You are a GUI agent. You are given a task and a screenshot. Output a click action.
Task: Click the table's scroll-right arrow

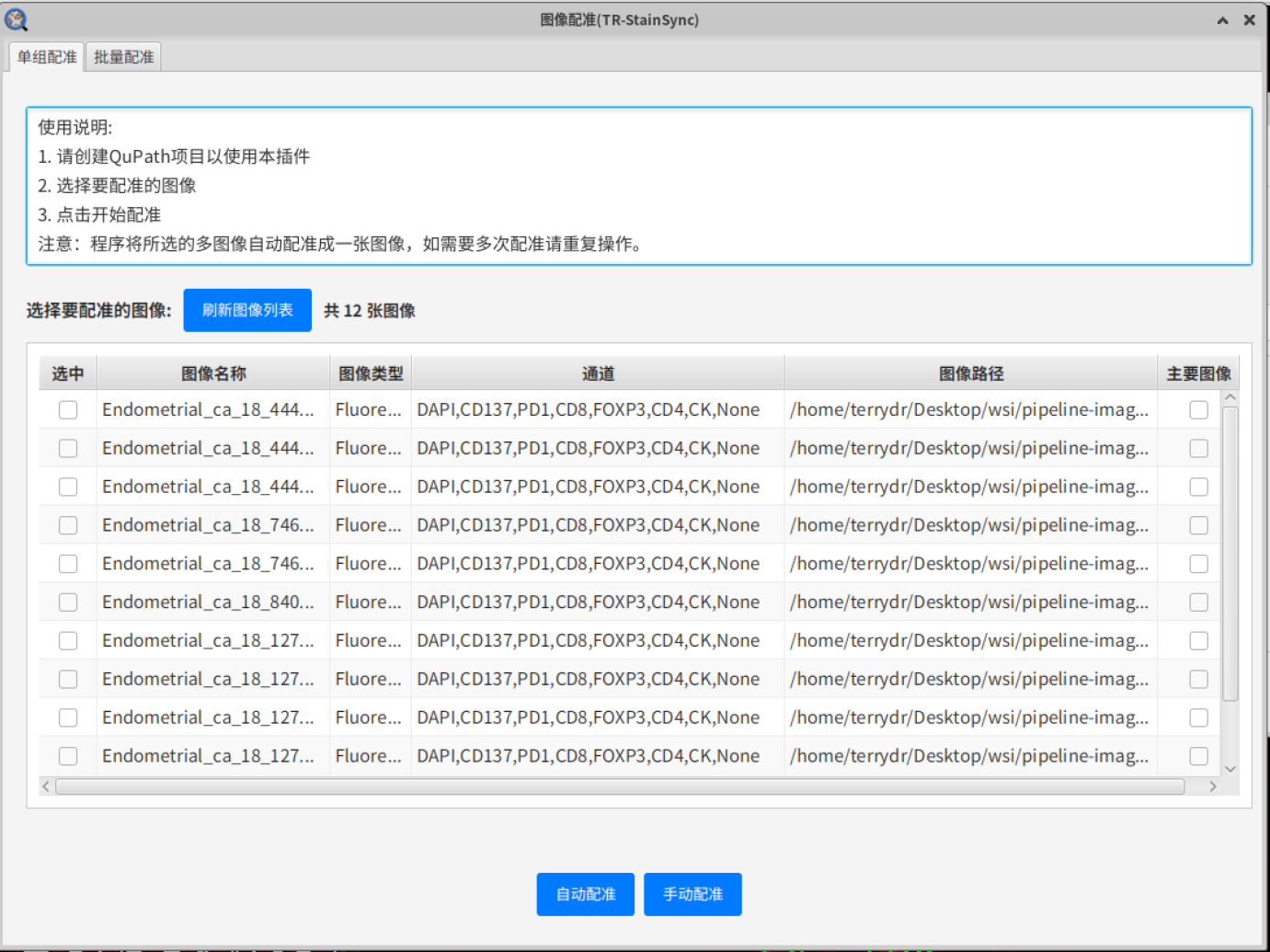1213,786
